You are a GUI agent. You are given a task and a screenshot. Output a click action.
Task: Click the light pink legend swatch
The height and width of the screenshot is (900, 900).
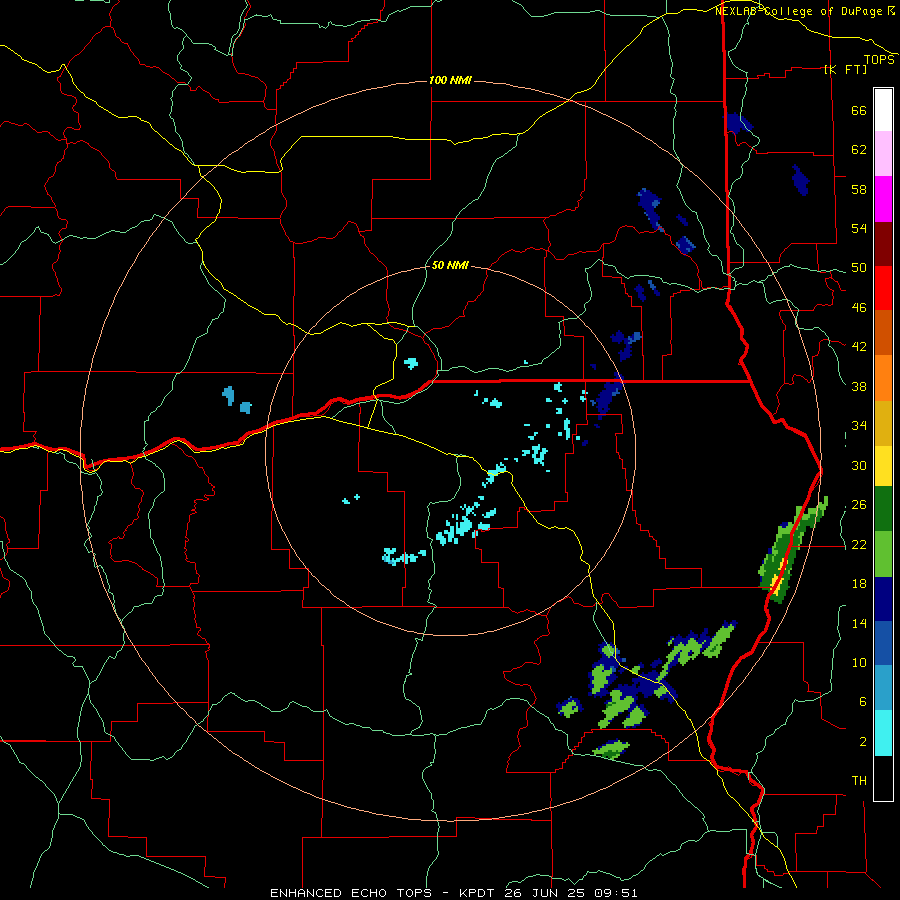click(x=883, y=154)
